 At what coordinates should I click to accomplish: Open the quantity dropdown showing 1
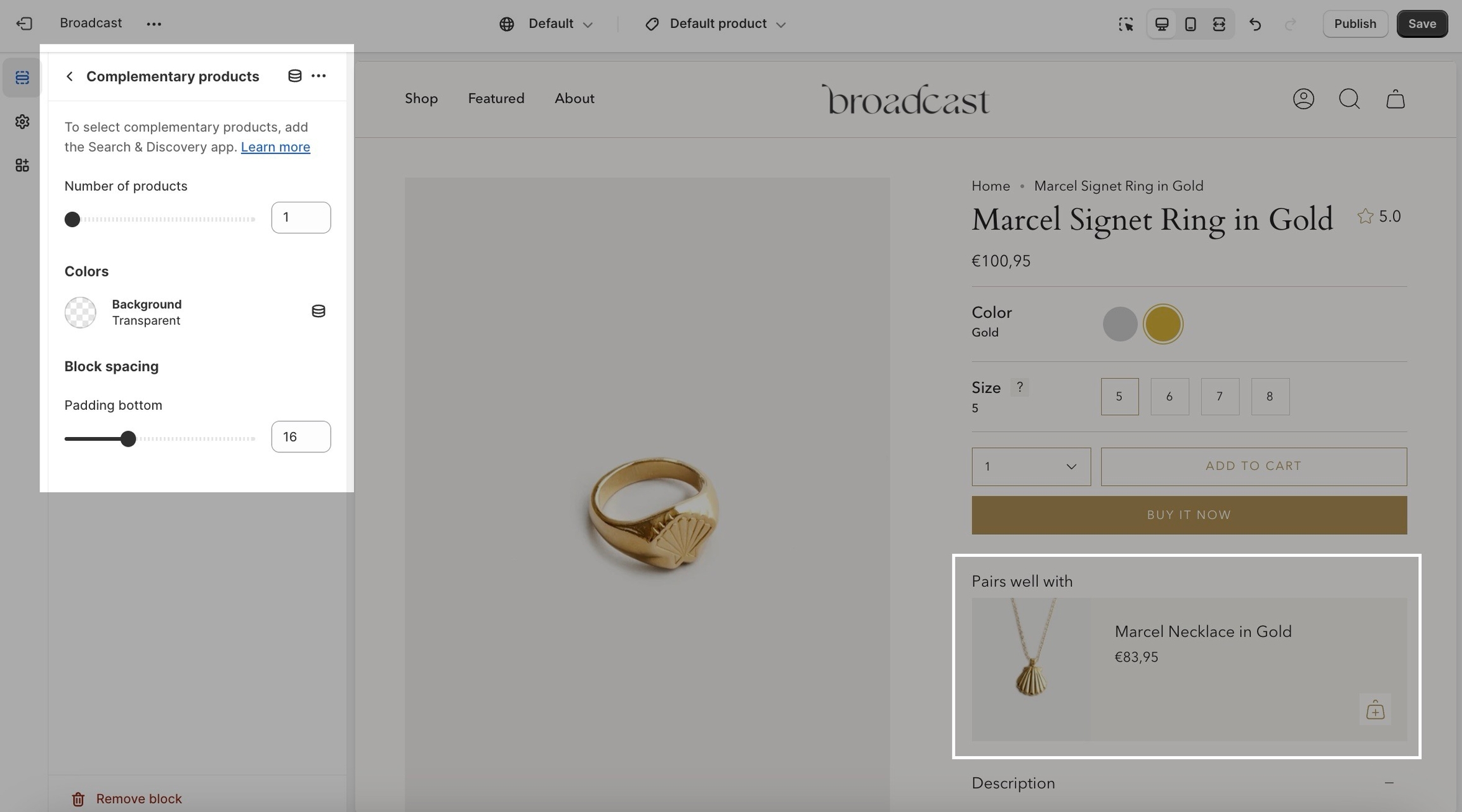click(1031, 467)
